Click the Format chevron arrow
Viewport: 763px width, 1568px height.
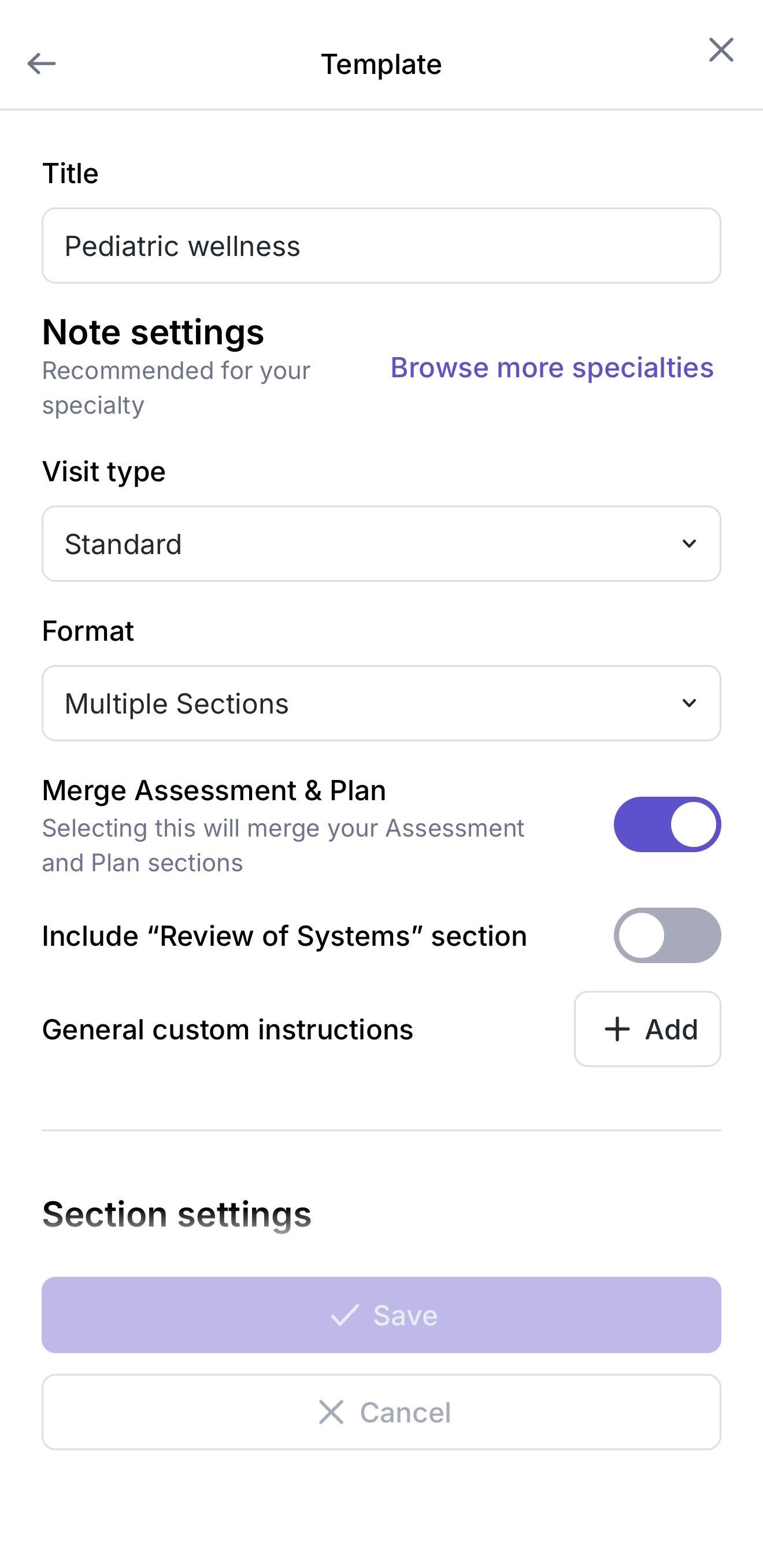(688, 703)
